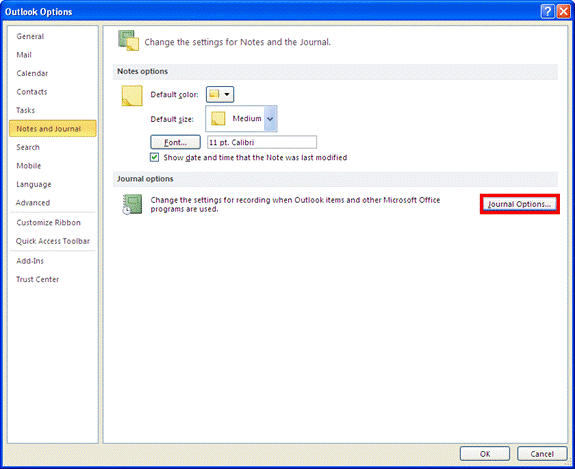Click the Notes and Journal header icon
This screenshot has width=575, height=469.
pos(128,40)
